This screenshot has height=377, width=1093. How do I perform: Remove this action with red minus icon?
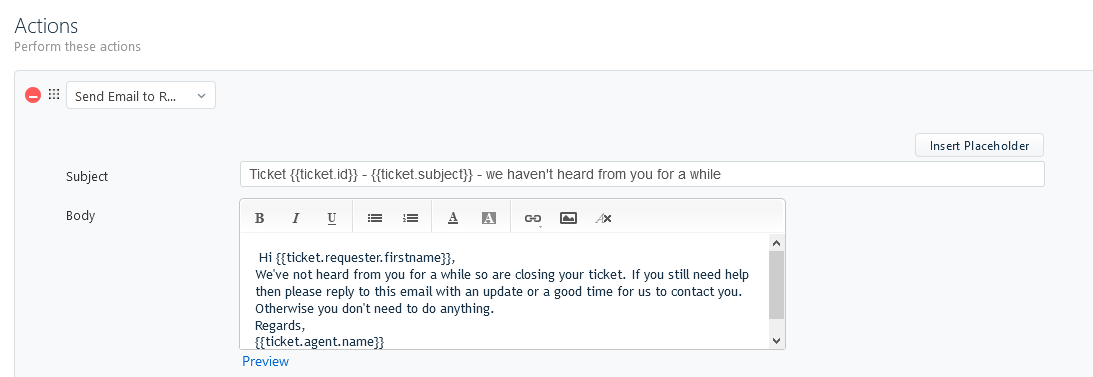(33, 95)
